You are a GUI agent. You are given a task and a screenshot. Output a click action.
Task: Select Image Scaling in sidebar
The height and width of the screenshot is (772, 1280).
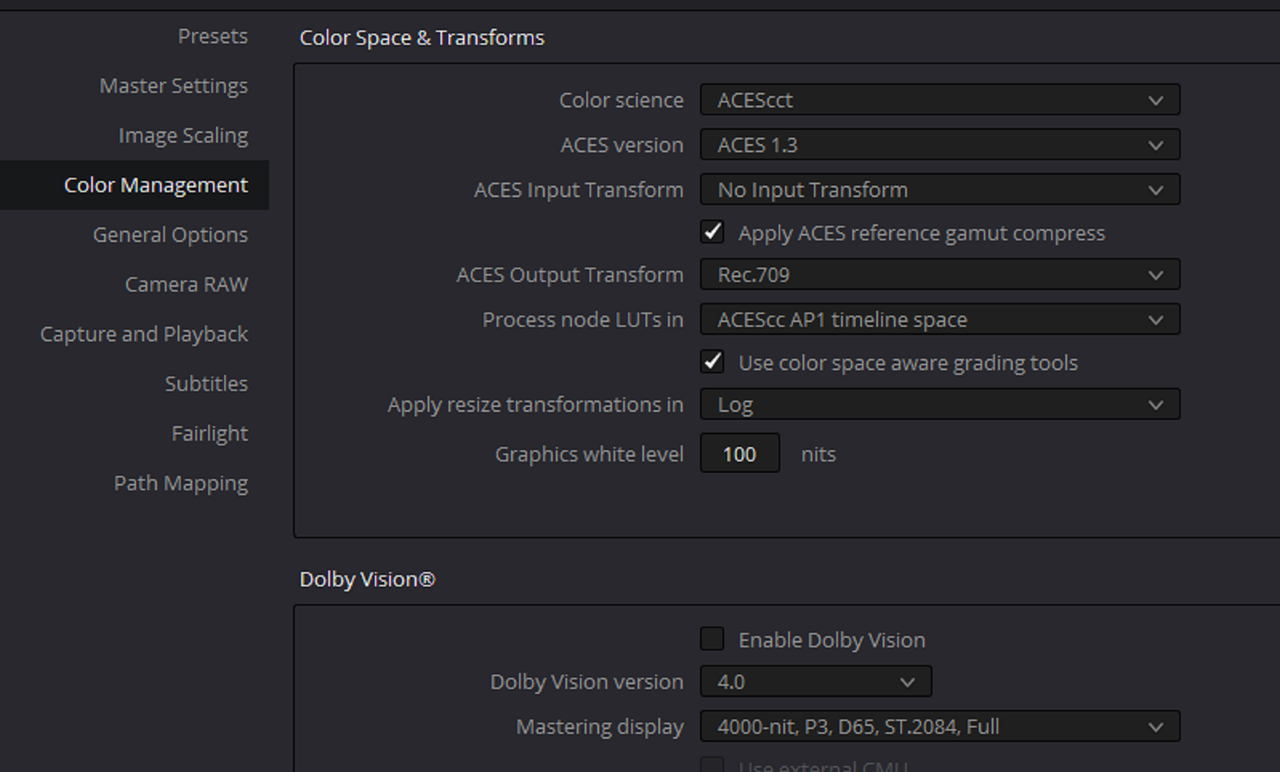(183, 135)
